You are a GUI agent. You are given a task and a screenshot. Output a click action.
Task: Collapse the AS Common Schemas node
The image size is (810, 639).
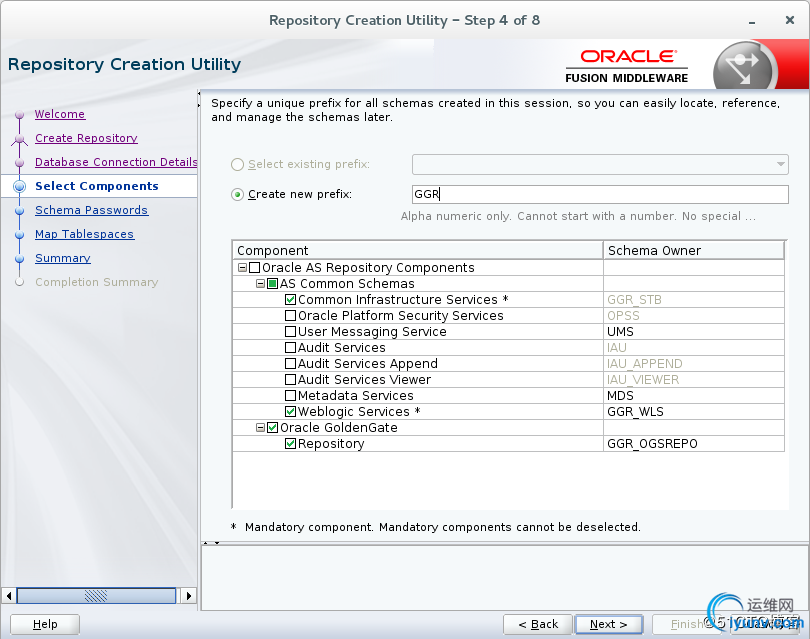click(x=261, y=284)
